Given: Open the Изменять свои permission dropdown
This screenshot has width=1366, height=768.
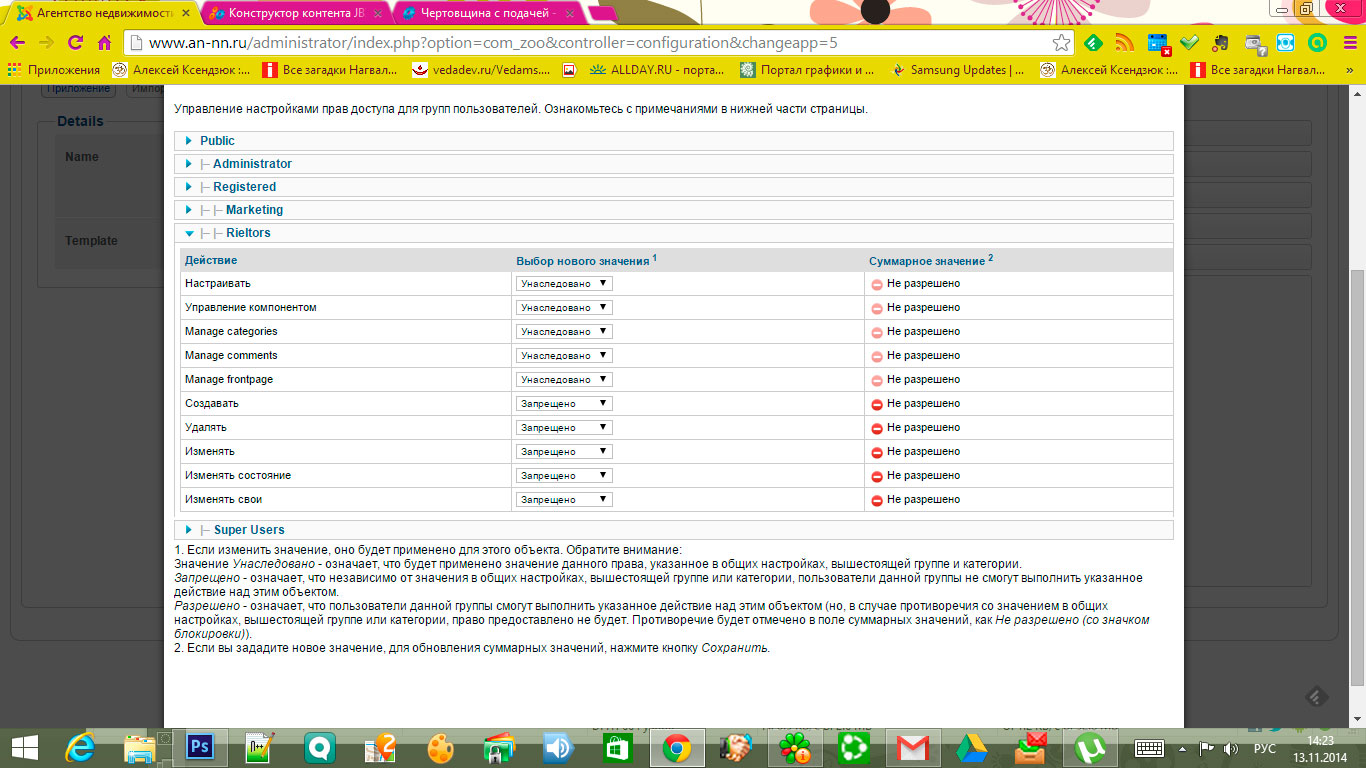Looking at the screenshot, I should point(564,500).
